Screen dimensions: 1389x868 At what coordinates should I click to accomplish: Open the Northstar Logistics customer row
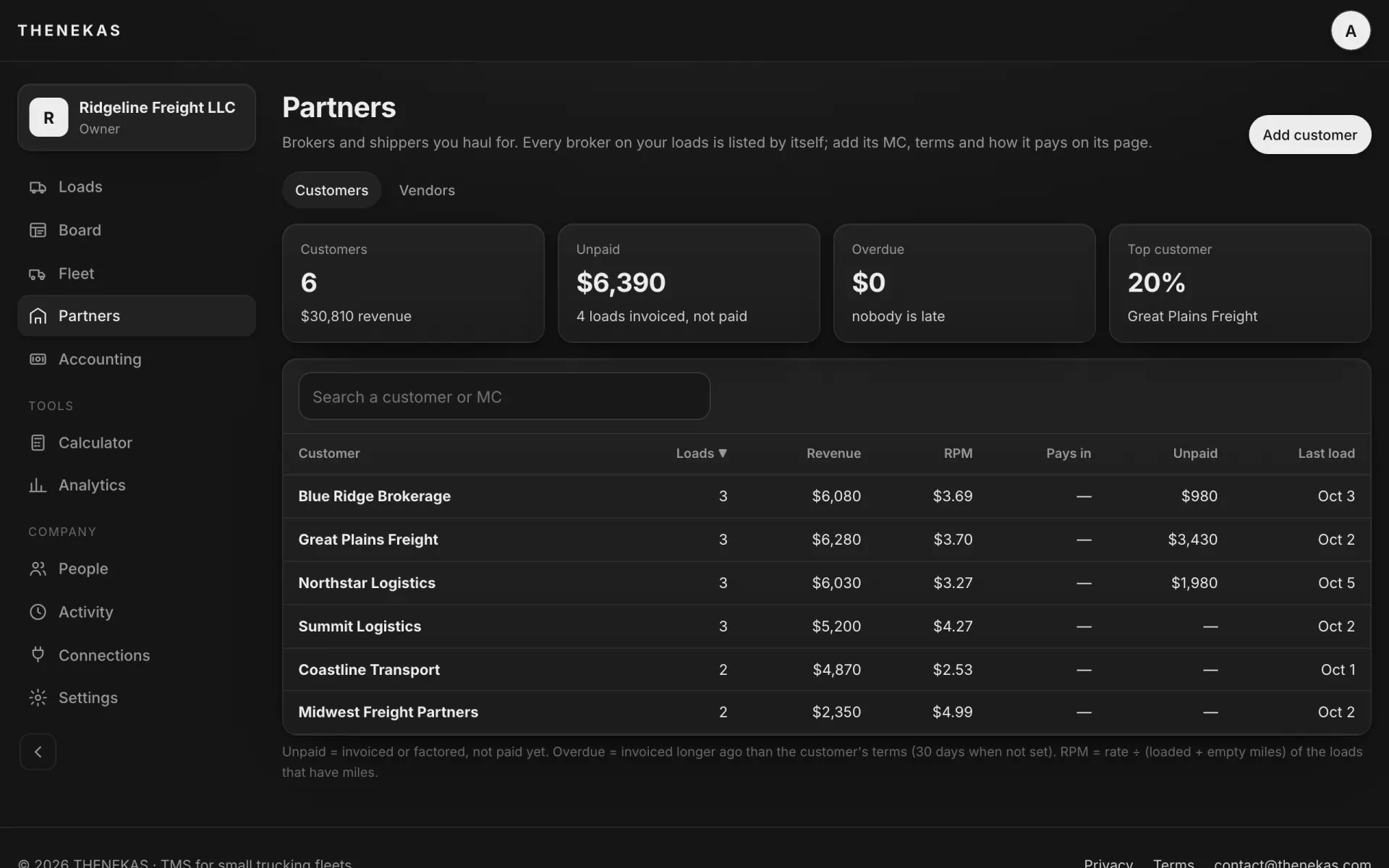point(826,583)
